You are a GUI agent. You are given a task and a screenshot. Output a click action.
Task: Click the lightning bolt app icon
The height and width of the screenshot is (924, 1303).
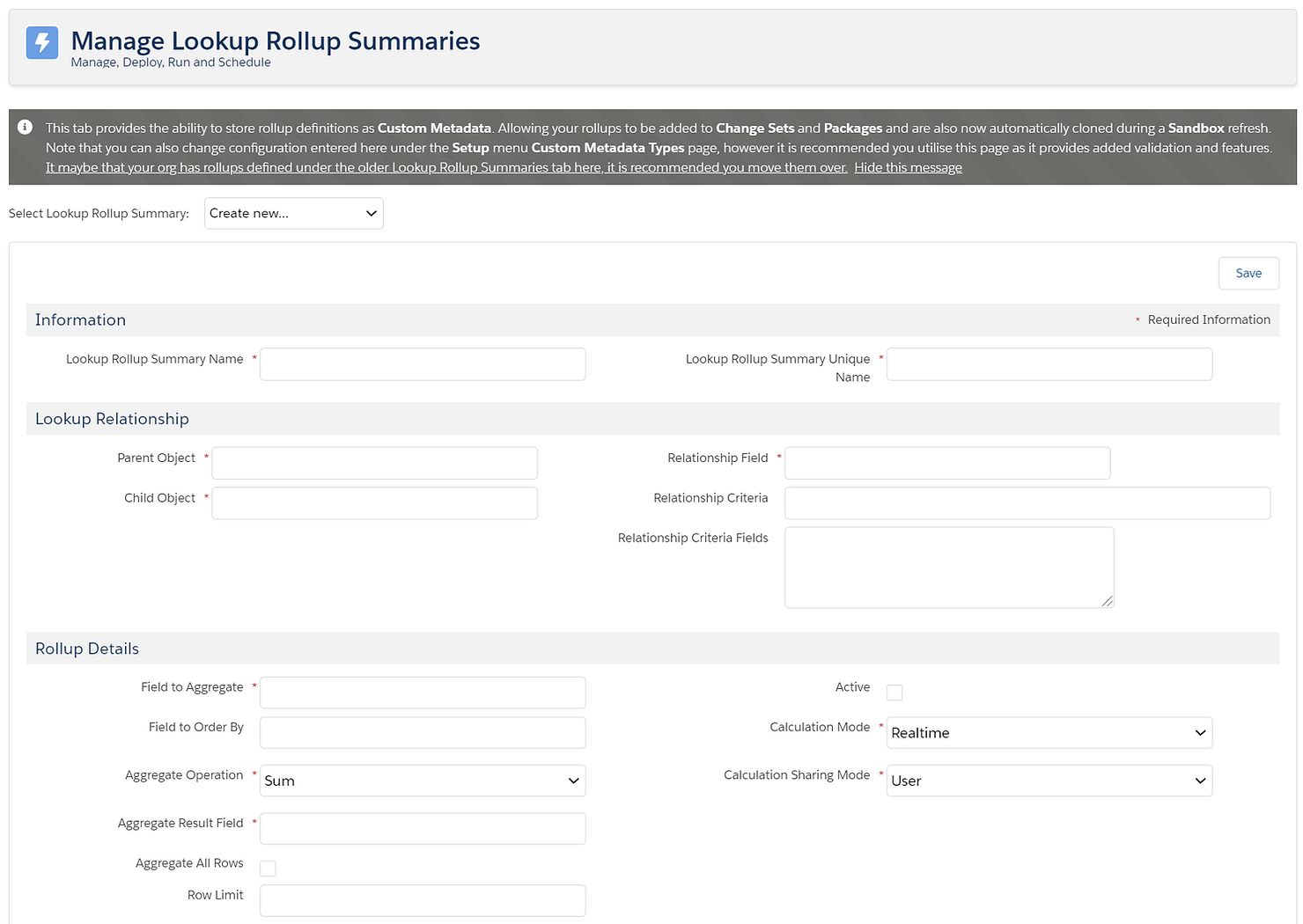coord(42,42)
